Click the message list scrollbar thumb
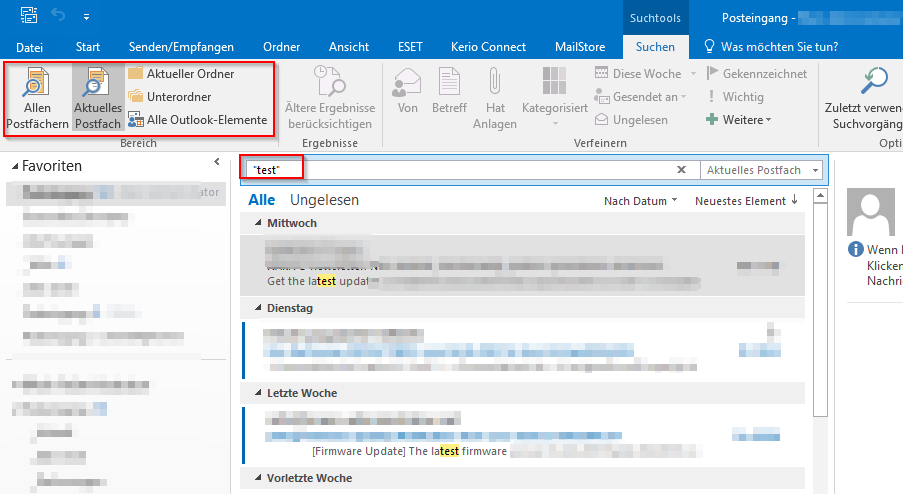Image resolution: width=903 pixels, height=494 pixels. pyautogui.click(x=820, y=310)
